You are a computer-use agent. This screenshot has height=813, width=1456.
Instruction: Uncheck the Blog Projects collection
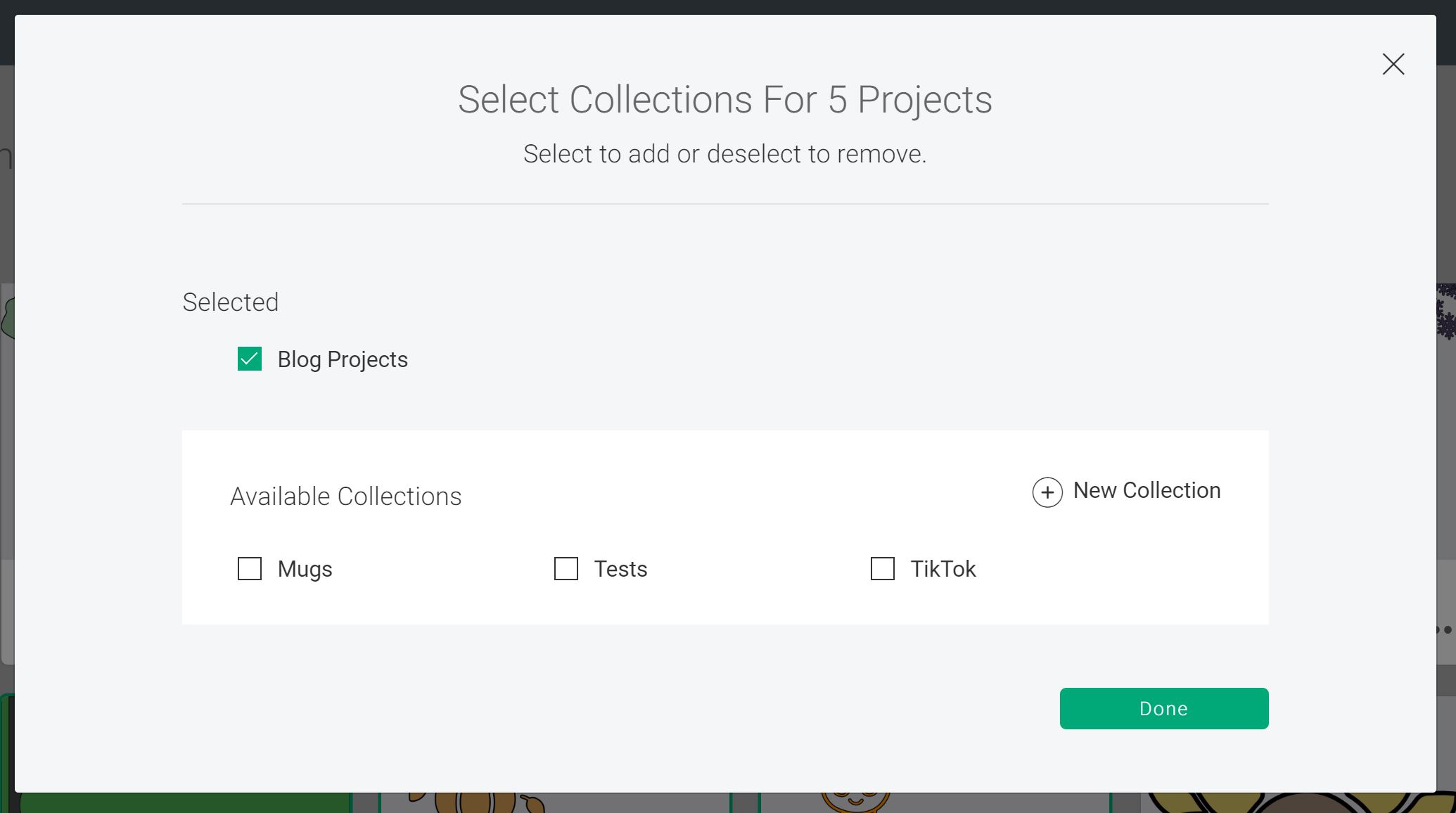(x=249, y=359)
